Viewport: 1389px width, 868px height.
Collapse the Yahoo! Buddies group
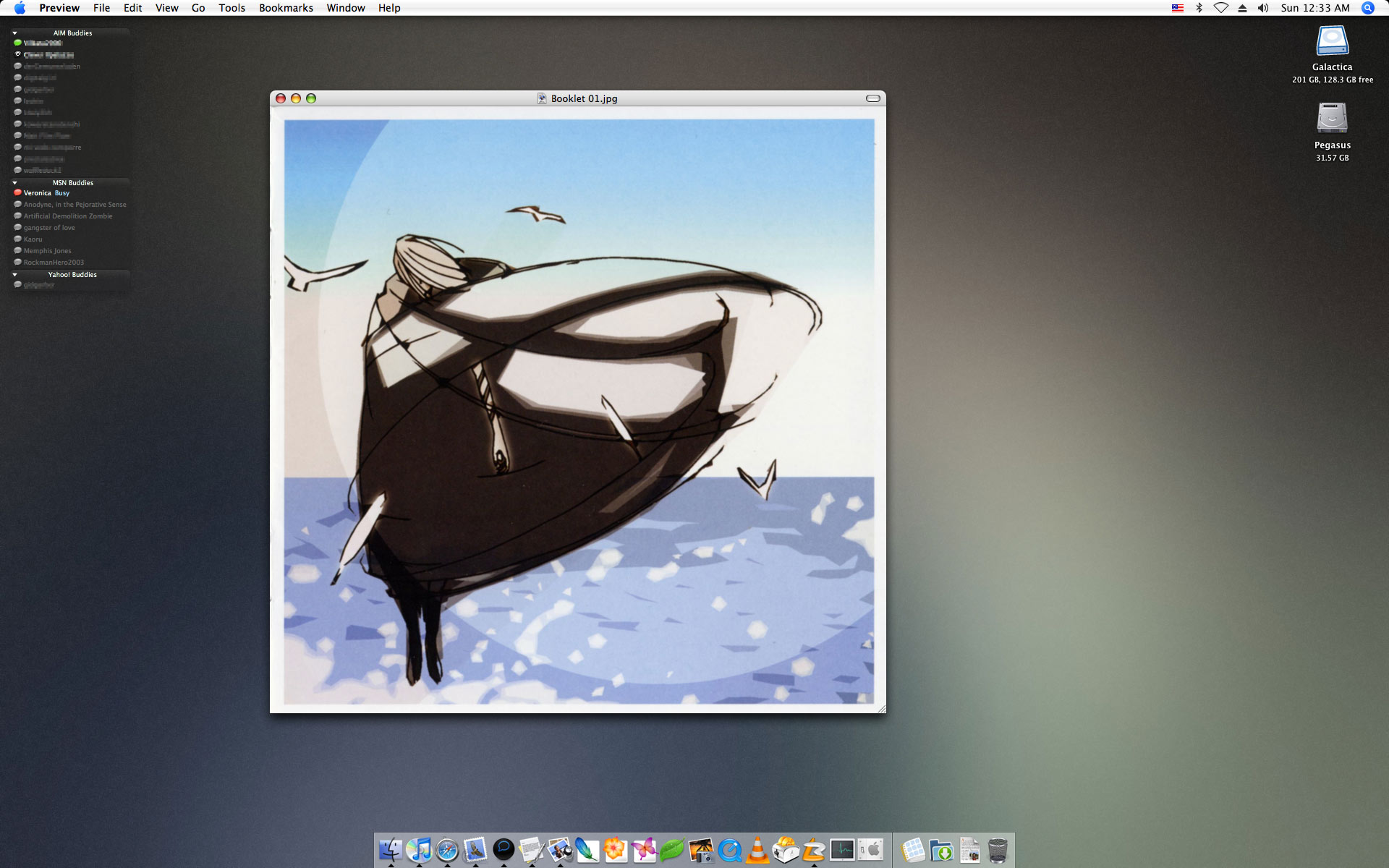pos(14,275)
